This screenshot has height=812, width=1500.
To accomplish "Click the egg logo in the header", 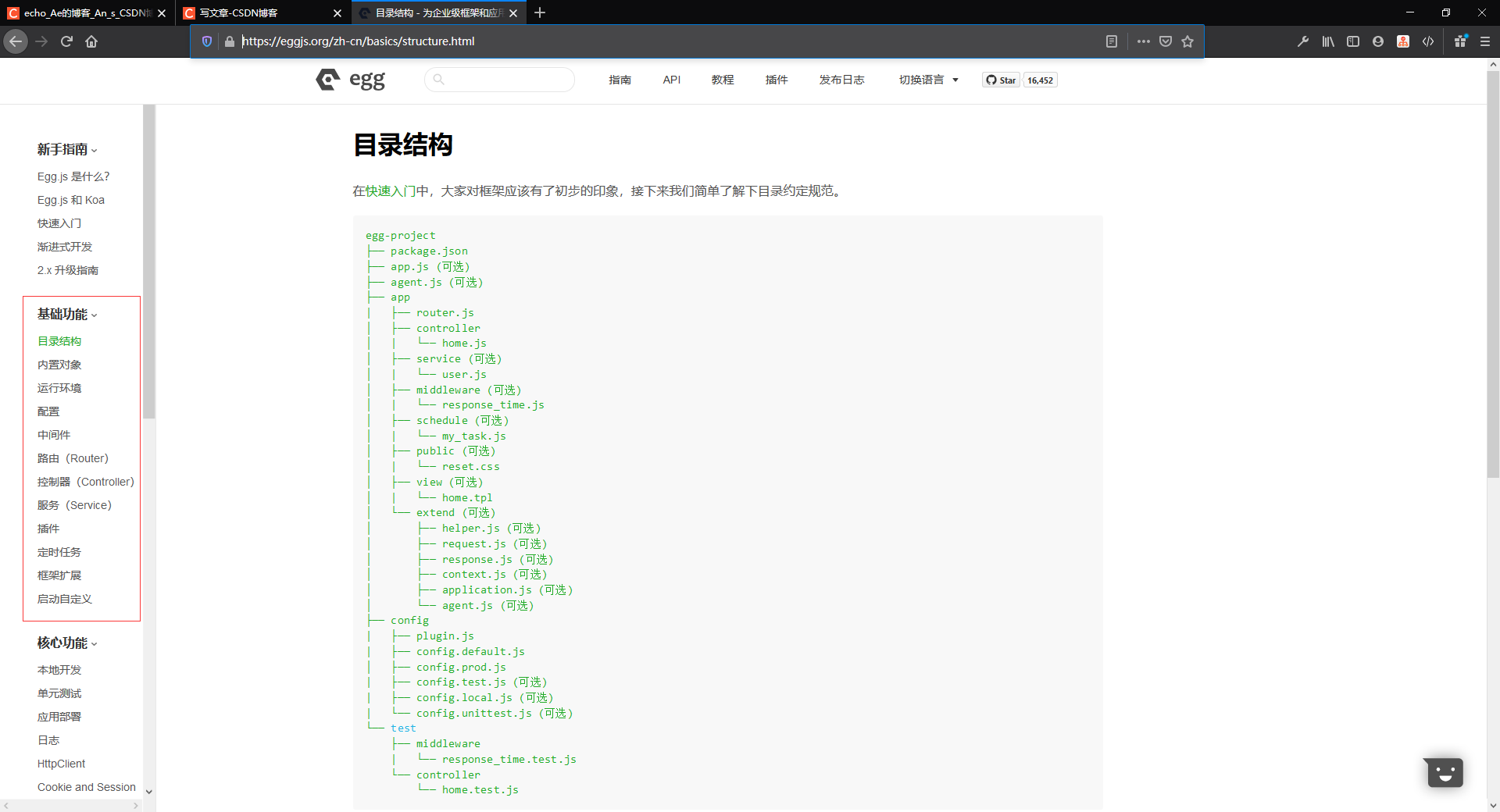I will point(349,79).
